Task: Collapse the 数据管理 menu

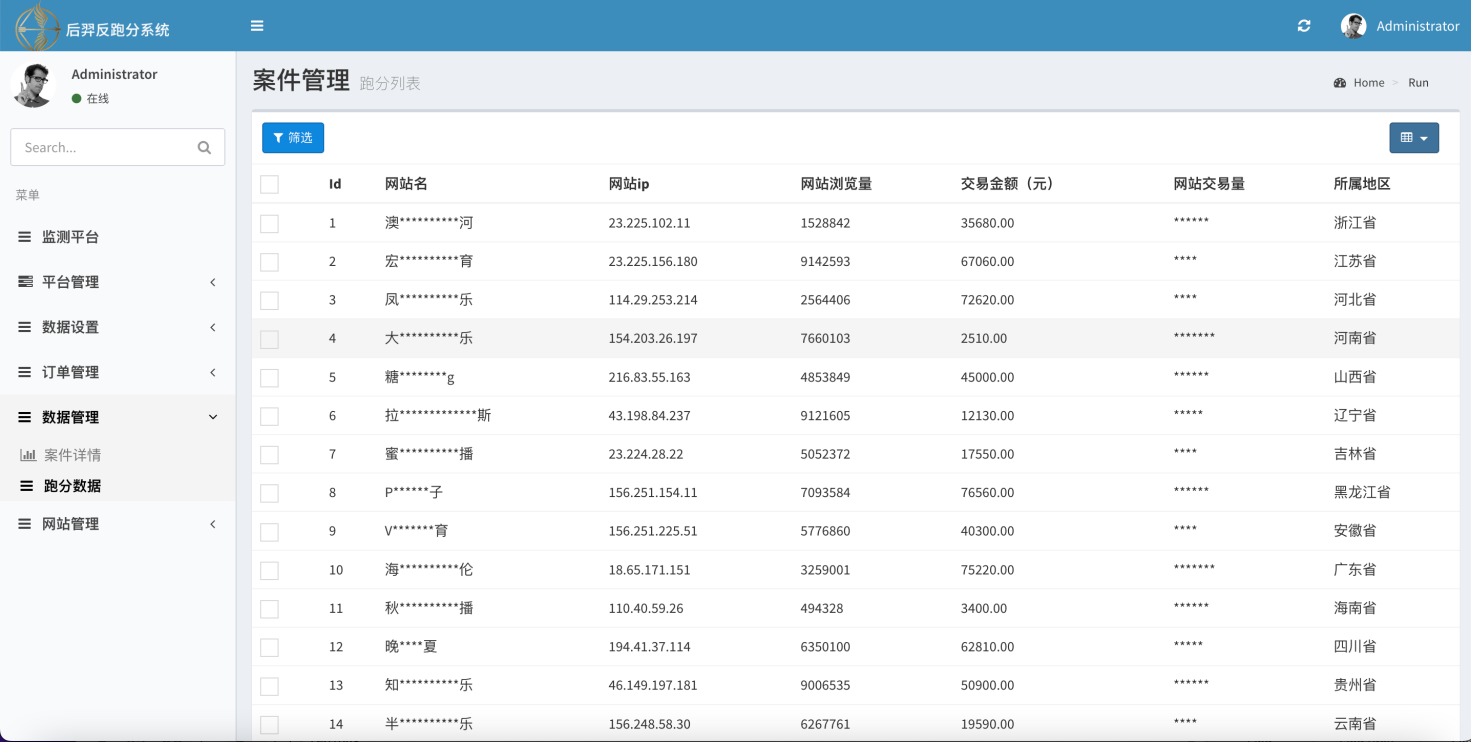Action: 117,417
